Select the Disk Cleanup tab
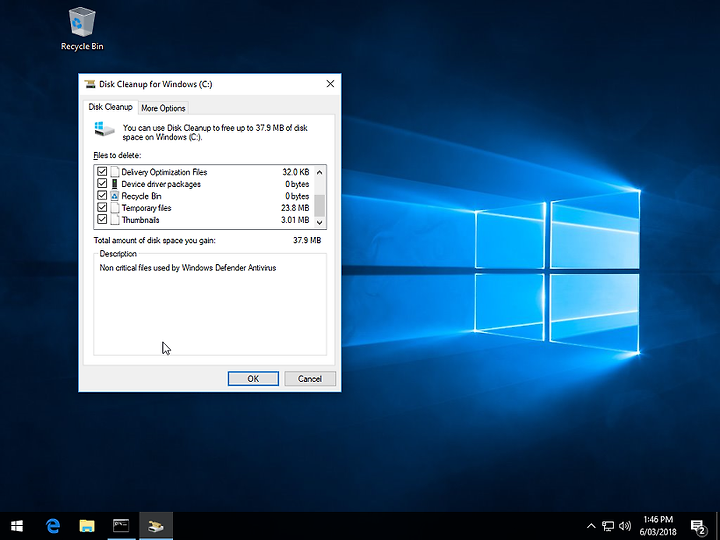 (x=110, y=107)
